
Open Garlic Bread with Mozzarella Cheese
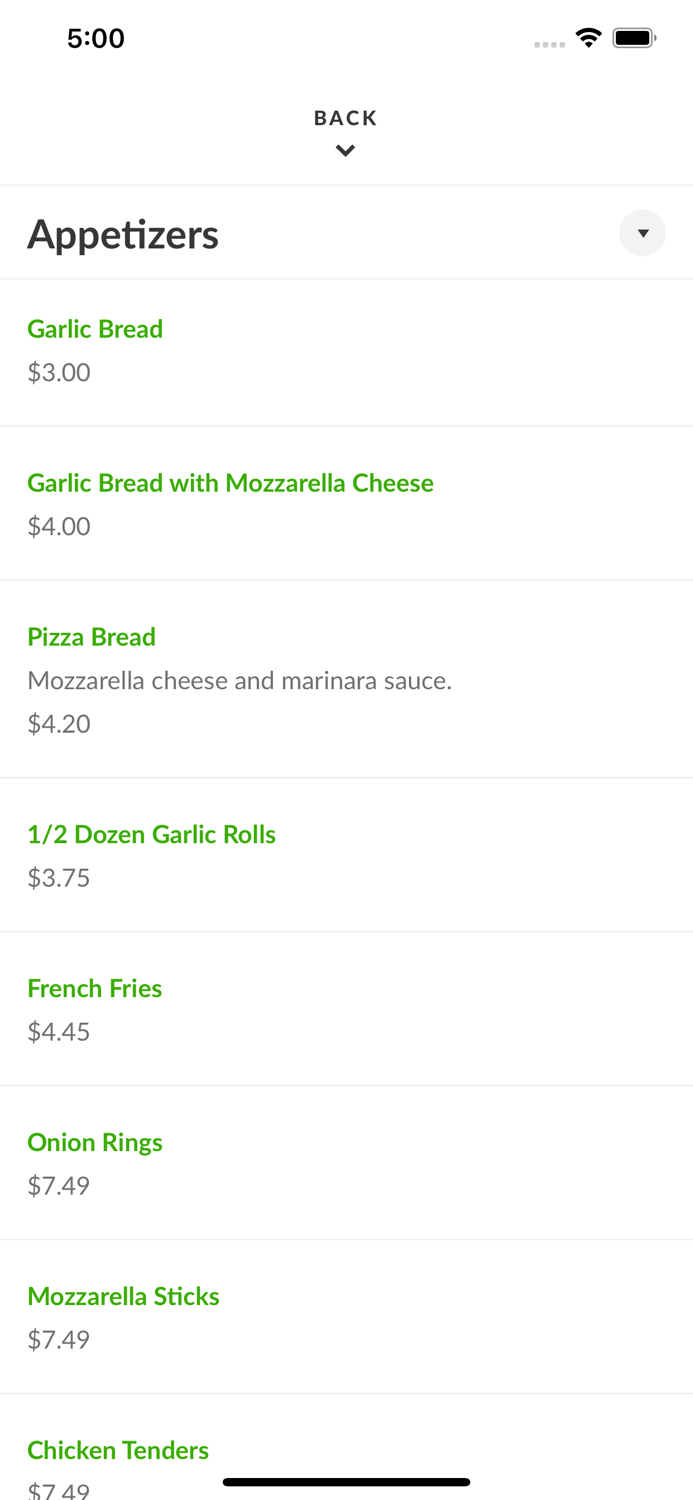(230, 483)
